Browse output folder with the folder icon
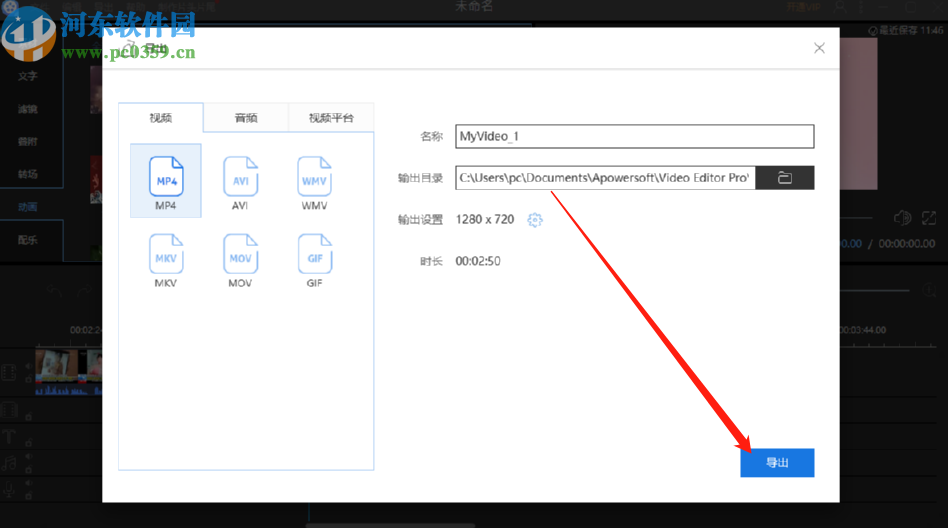The width and height of the screenshot is (948, 528). point(785,178)
